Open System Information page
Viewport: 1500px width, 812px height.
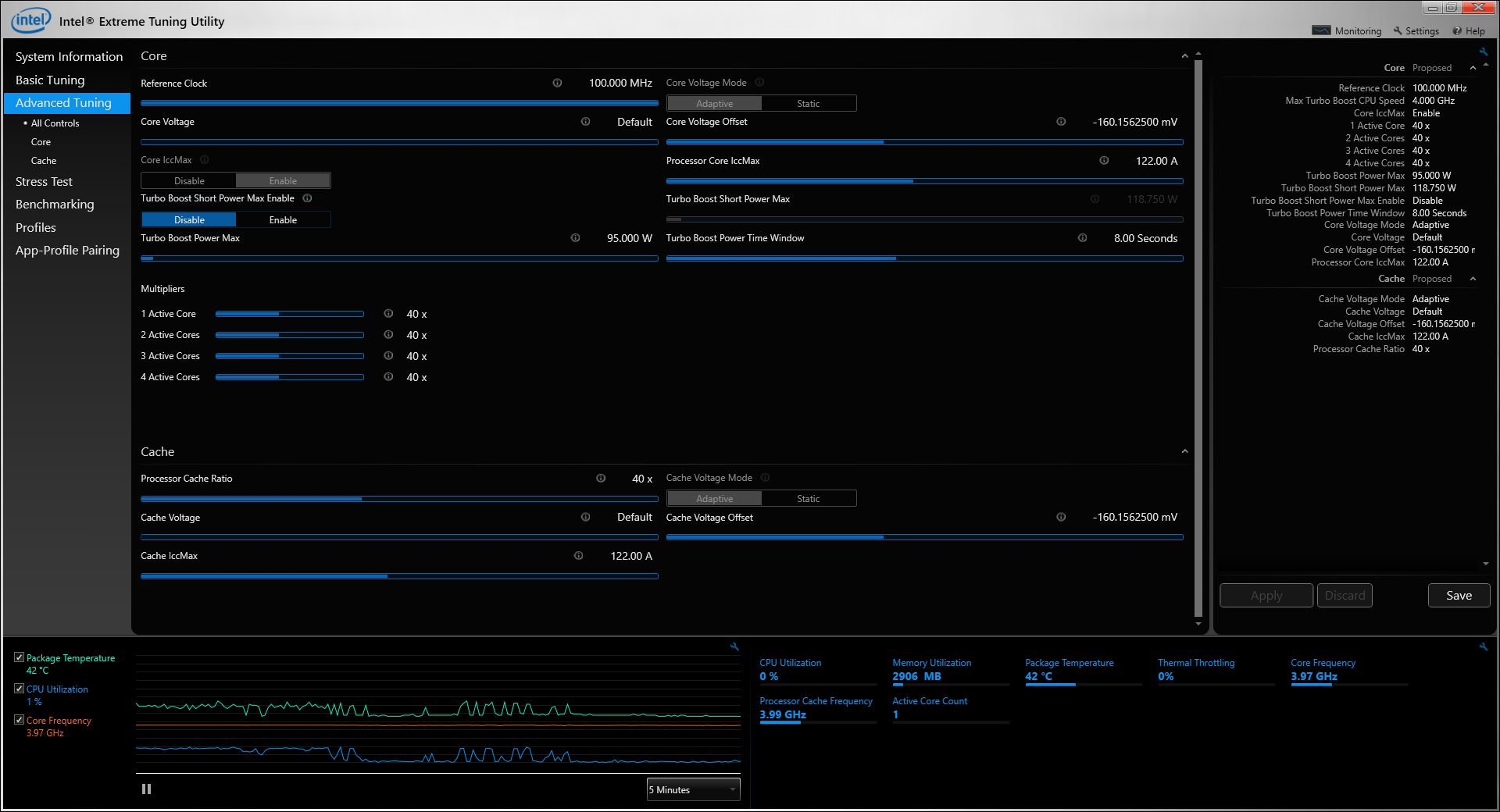[69, 57]
